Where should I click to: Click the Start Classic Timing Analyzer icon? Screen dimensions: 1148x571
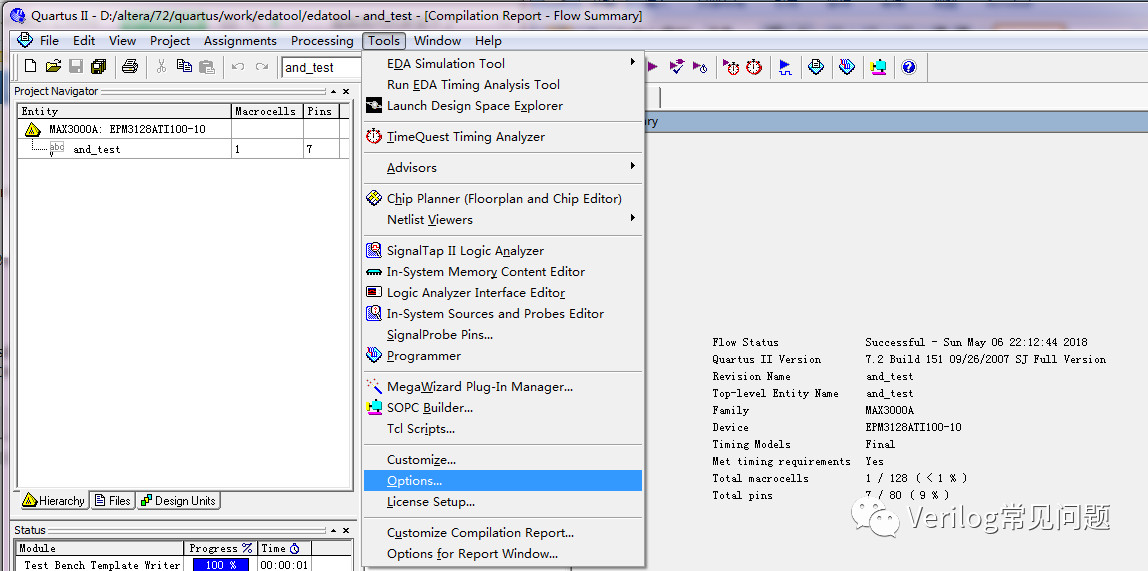[x=700, y=67]
